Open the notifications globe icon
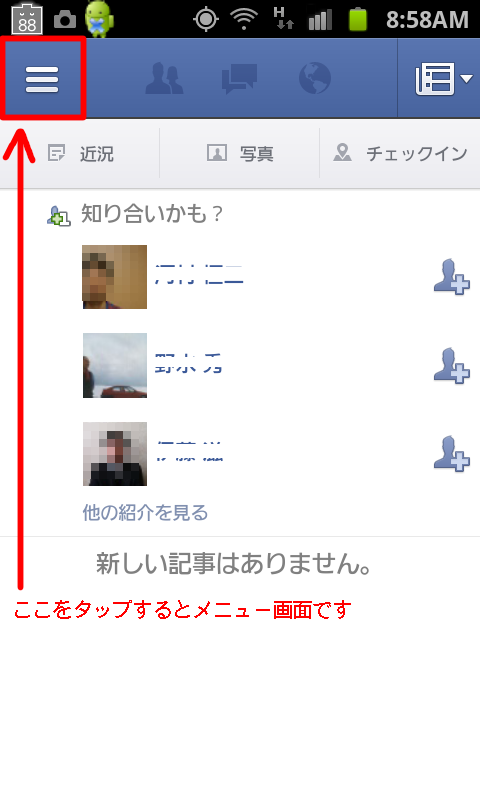The image size is (480, 800). tap(314, 79)
